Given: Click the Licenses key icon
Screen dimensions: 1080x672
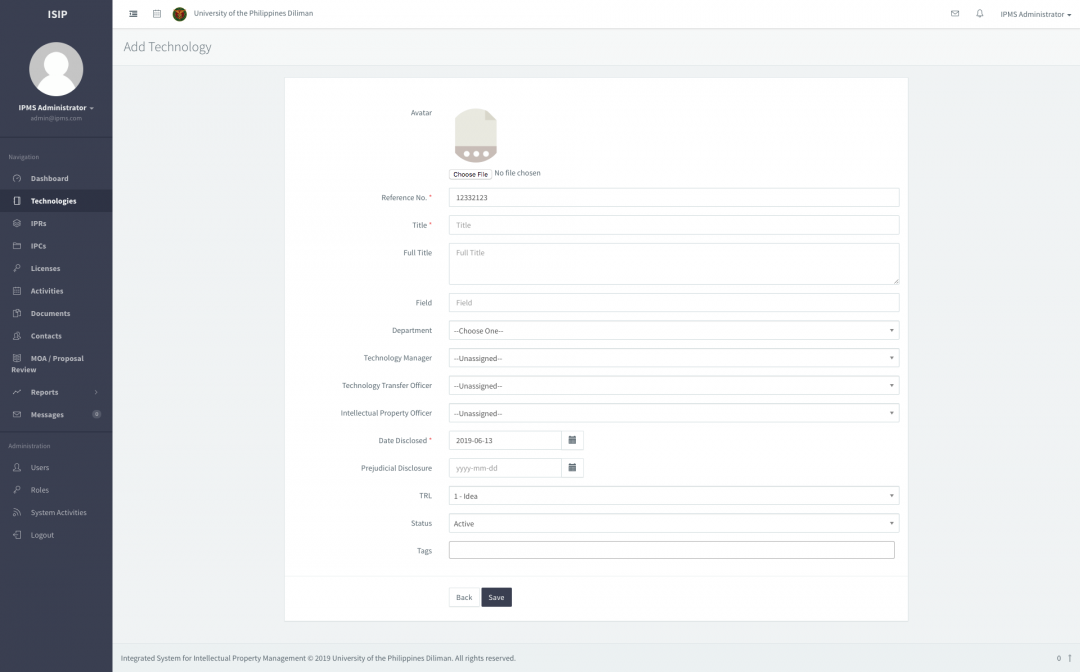Looking at the screenshot, I should tap(17, 269).
